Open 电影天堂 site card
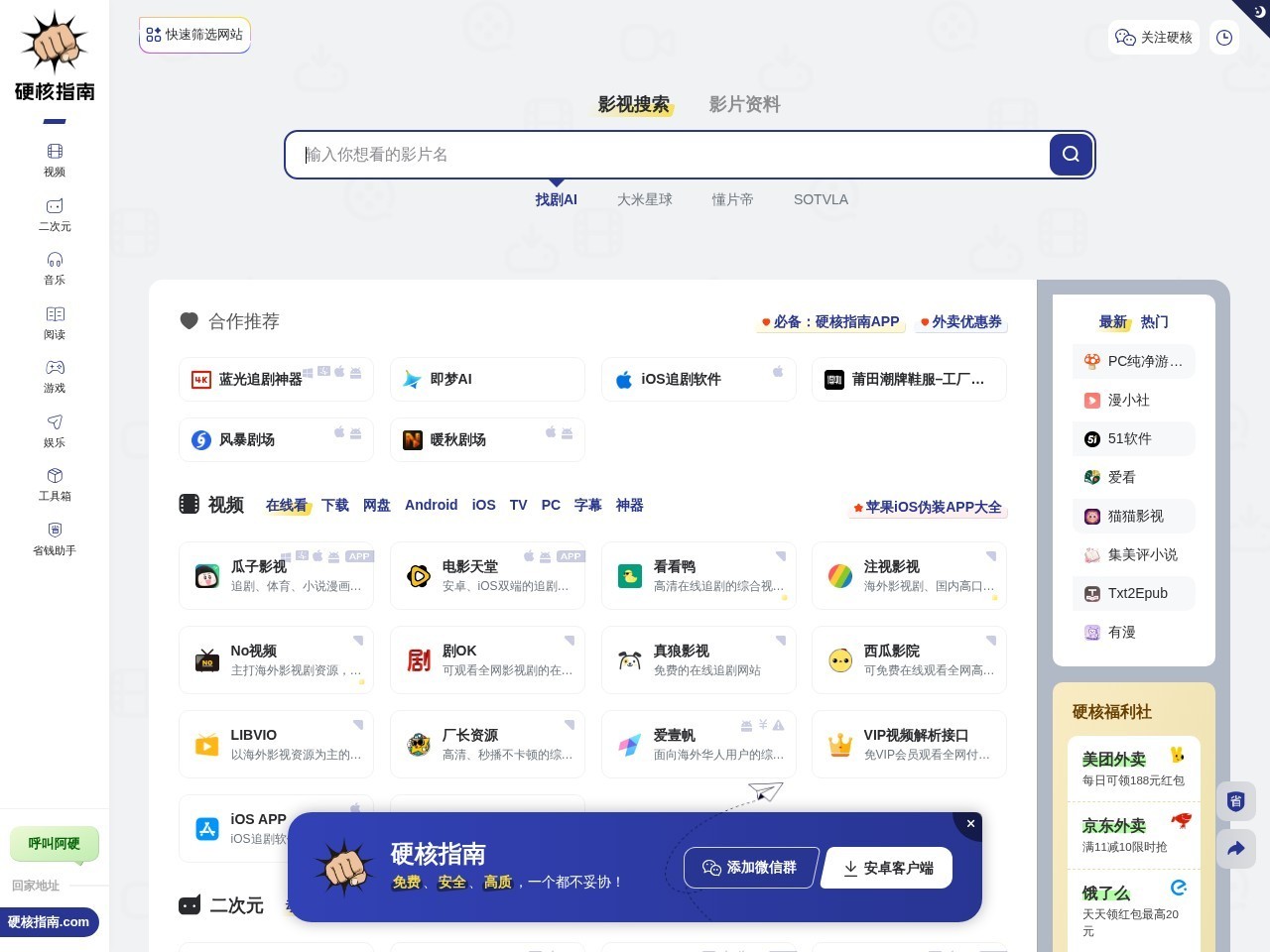 coord(487,575)
